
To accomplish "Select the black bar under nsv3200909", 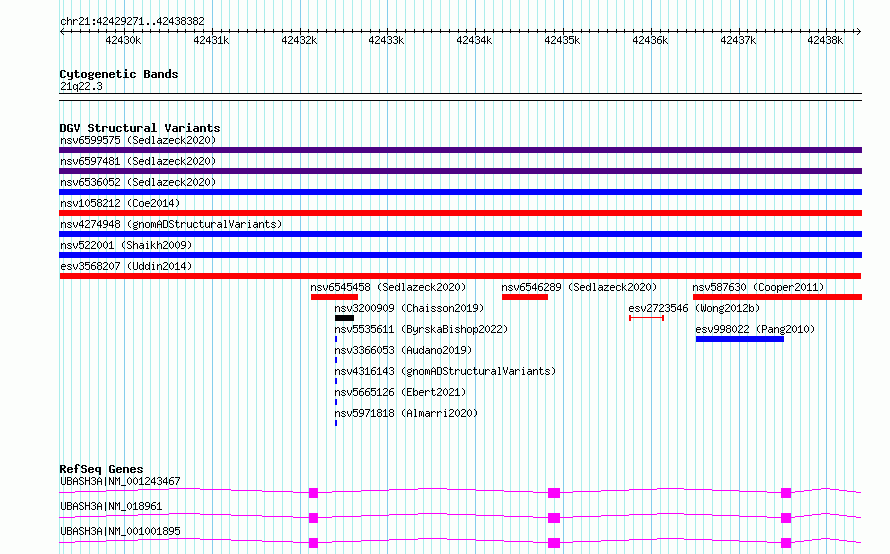I will coord(345,318).
